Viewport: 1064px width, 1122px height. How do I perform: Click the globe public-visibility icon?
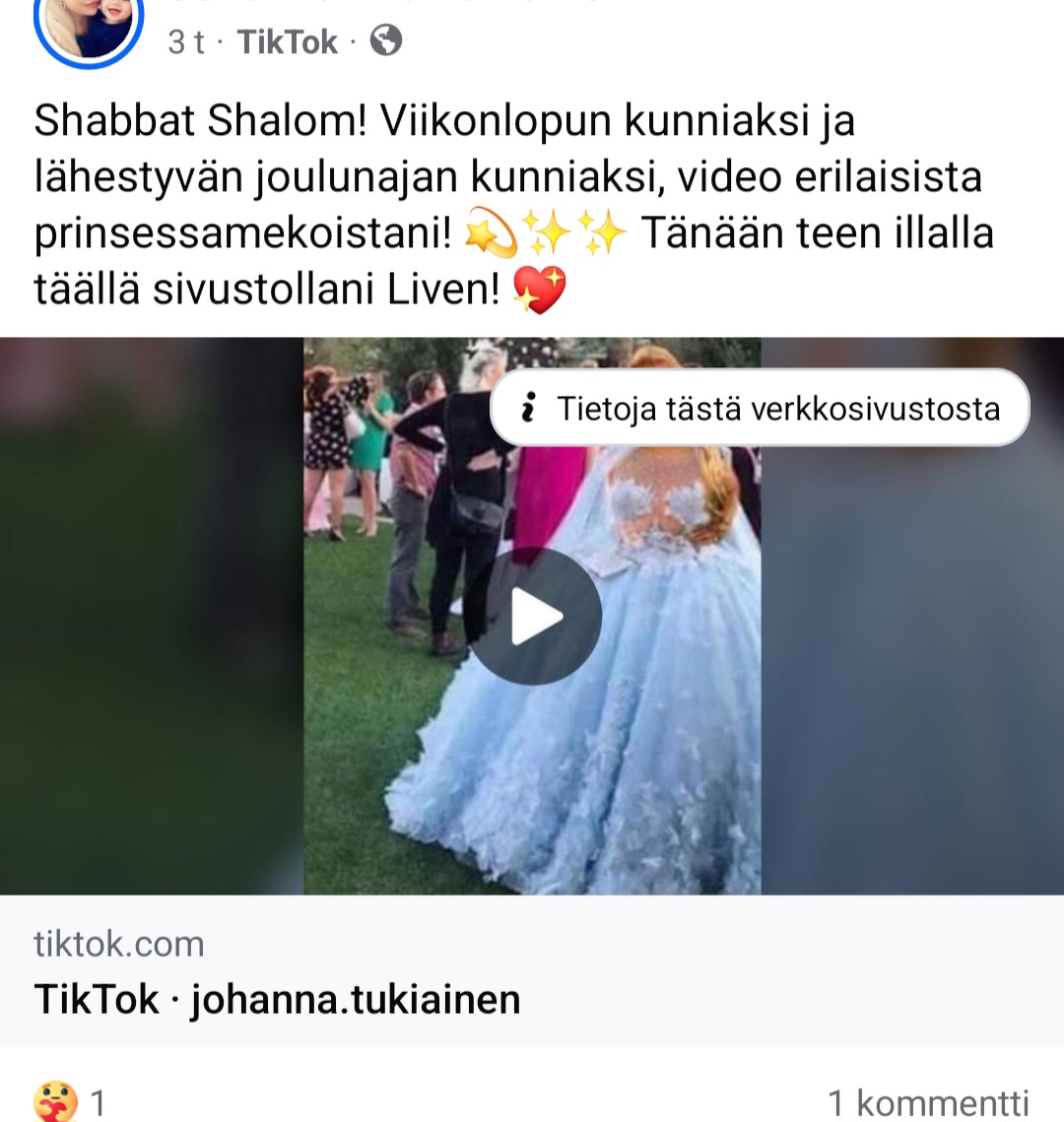tap(385, 40)
